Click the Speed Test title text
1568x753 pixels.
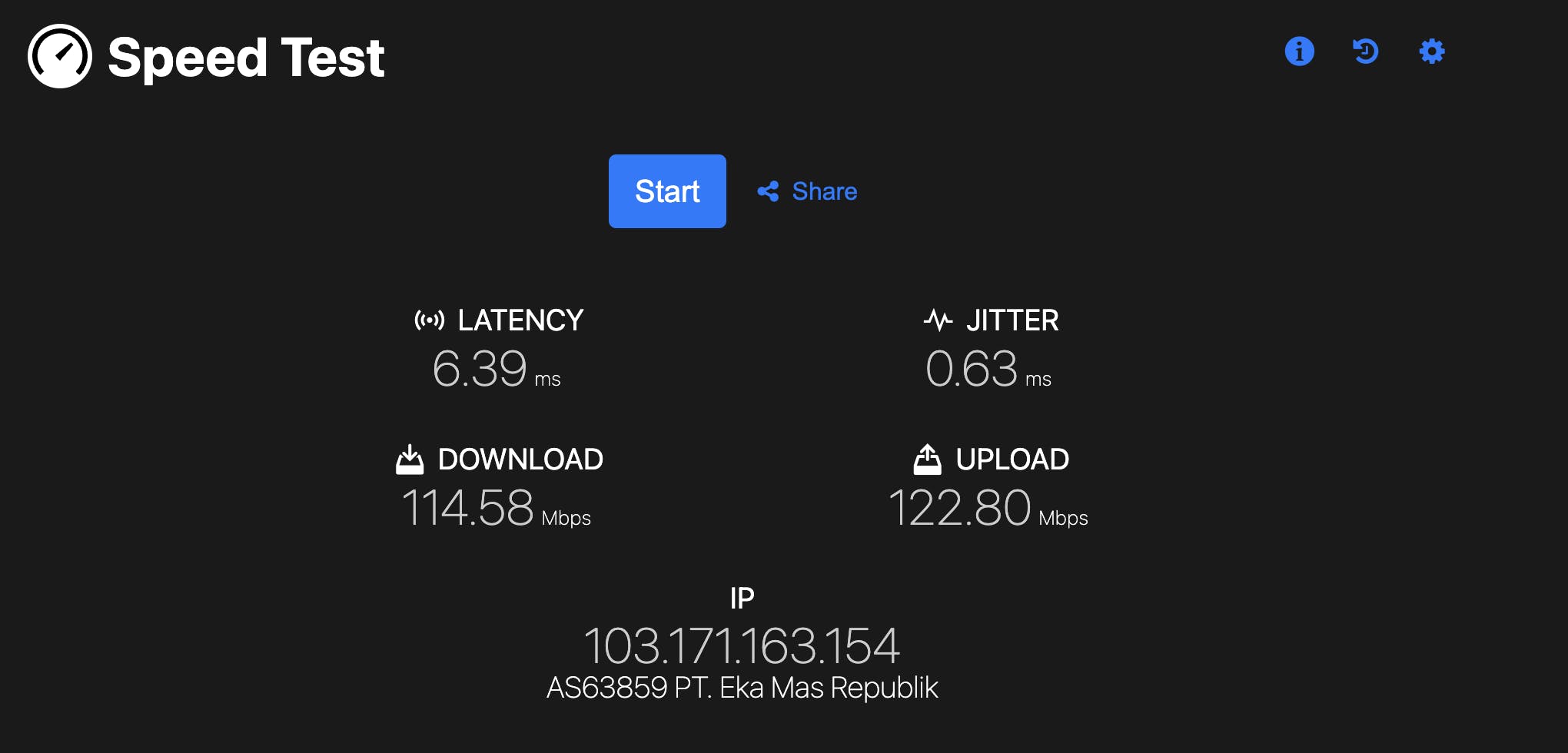tap(246, 58)
